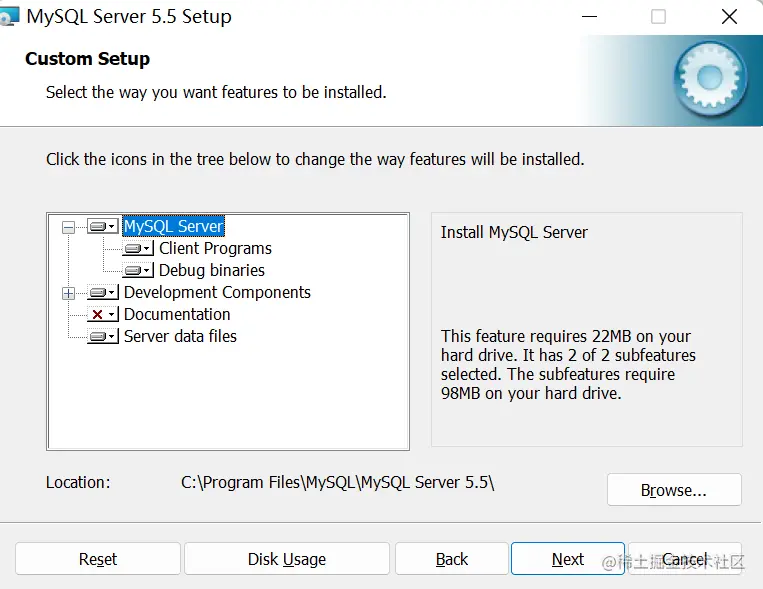Open install-state dropdown icon for Development Components
763x589 pixels.
point(103,292)
